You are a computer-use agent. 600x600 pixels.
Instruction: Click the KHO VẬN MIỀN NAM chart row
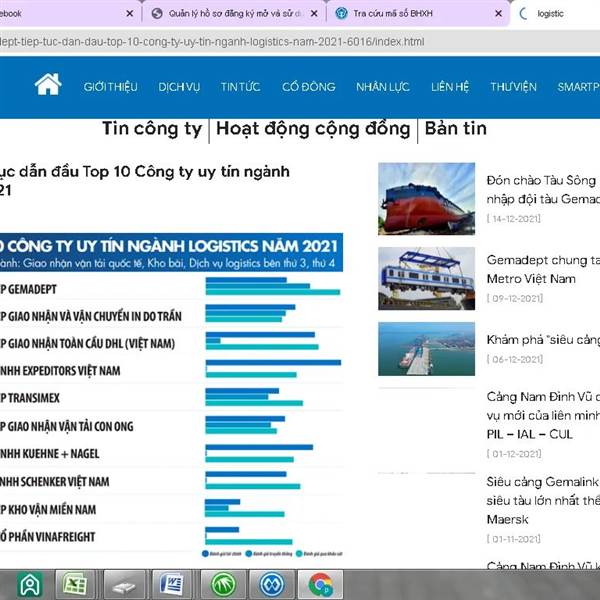pyautogui.click(x=171, y=508)
